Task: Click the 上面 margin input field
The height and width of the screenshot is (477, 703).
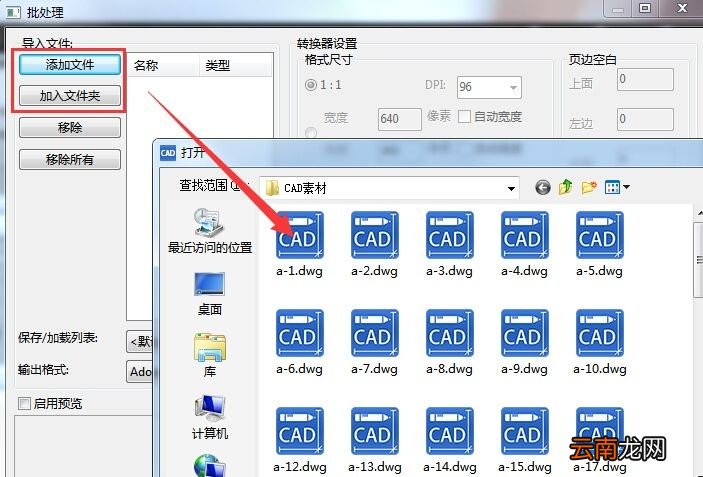Action: click(645, 79)
